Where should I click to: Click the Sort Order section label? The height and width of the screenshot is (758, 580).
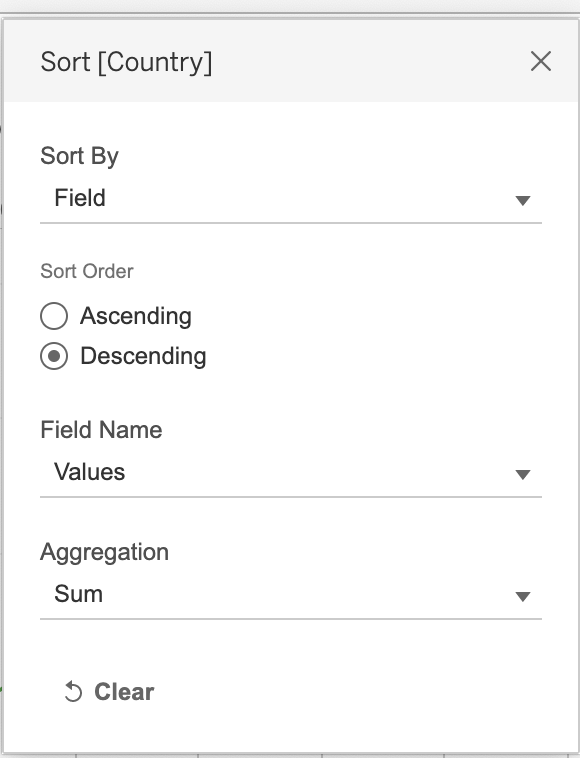tap(87, 271)
